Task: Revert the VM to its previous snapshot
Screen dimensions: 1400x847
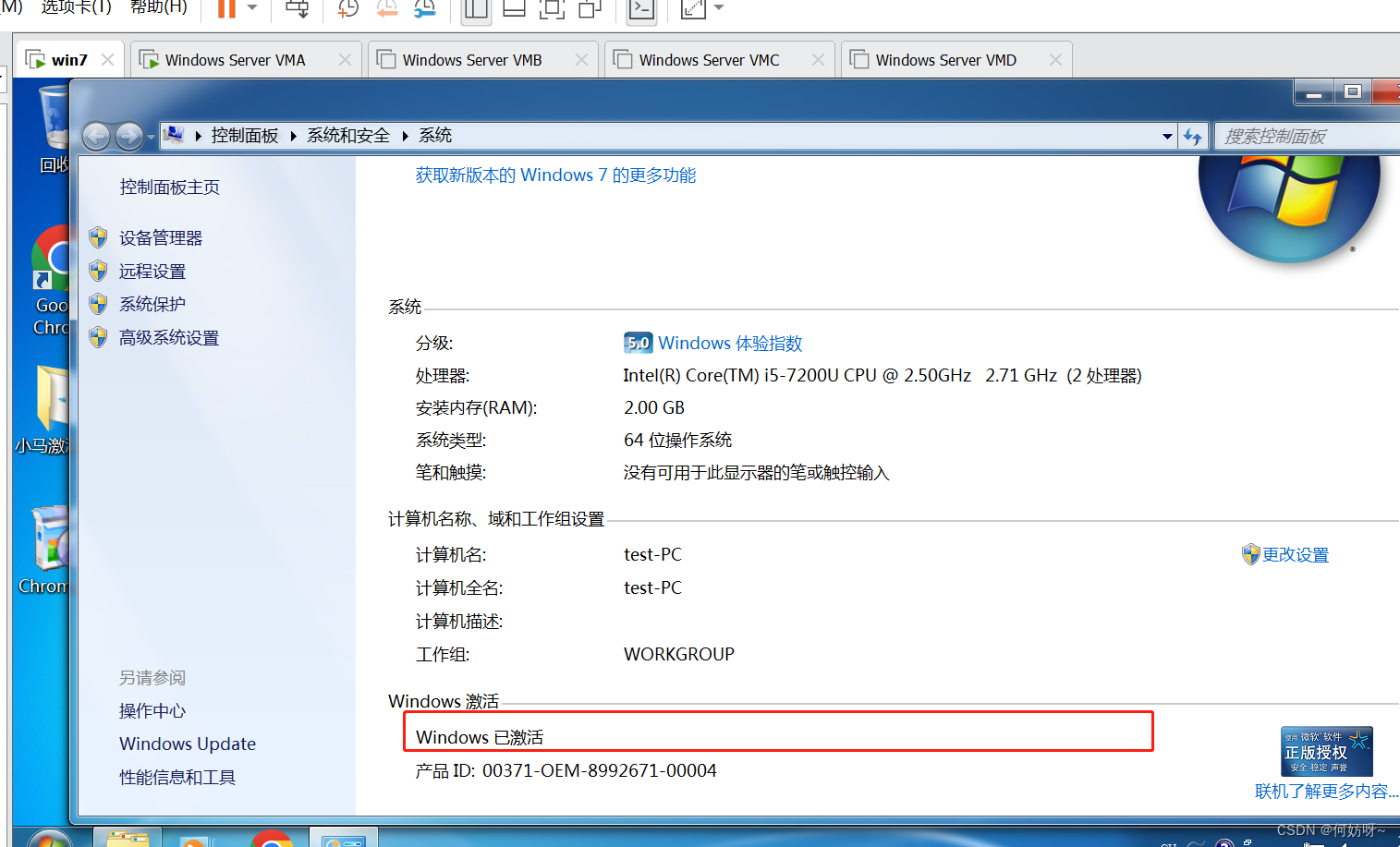Action: (386, 8)
